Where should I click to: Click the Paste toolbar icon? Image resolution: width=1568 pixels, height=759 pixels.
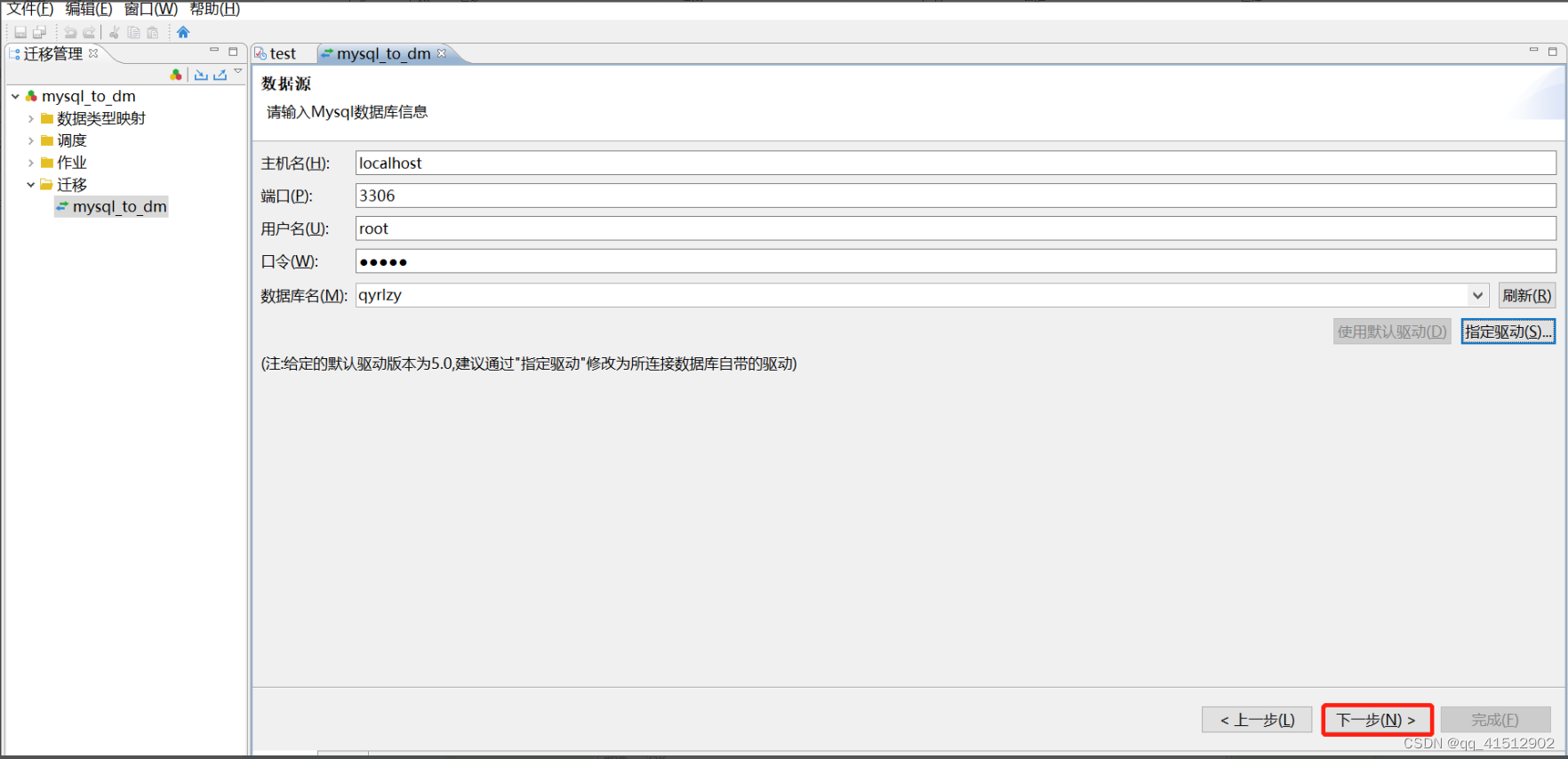(153, 32)
